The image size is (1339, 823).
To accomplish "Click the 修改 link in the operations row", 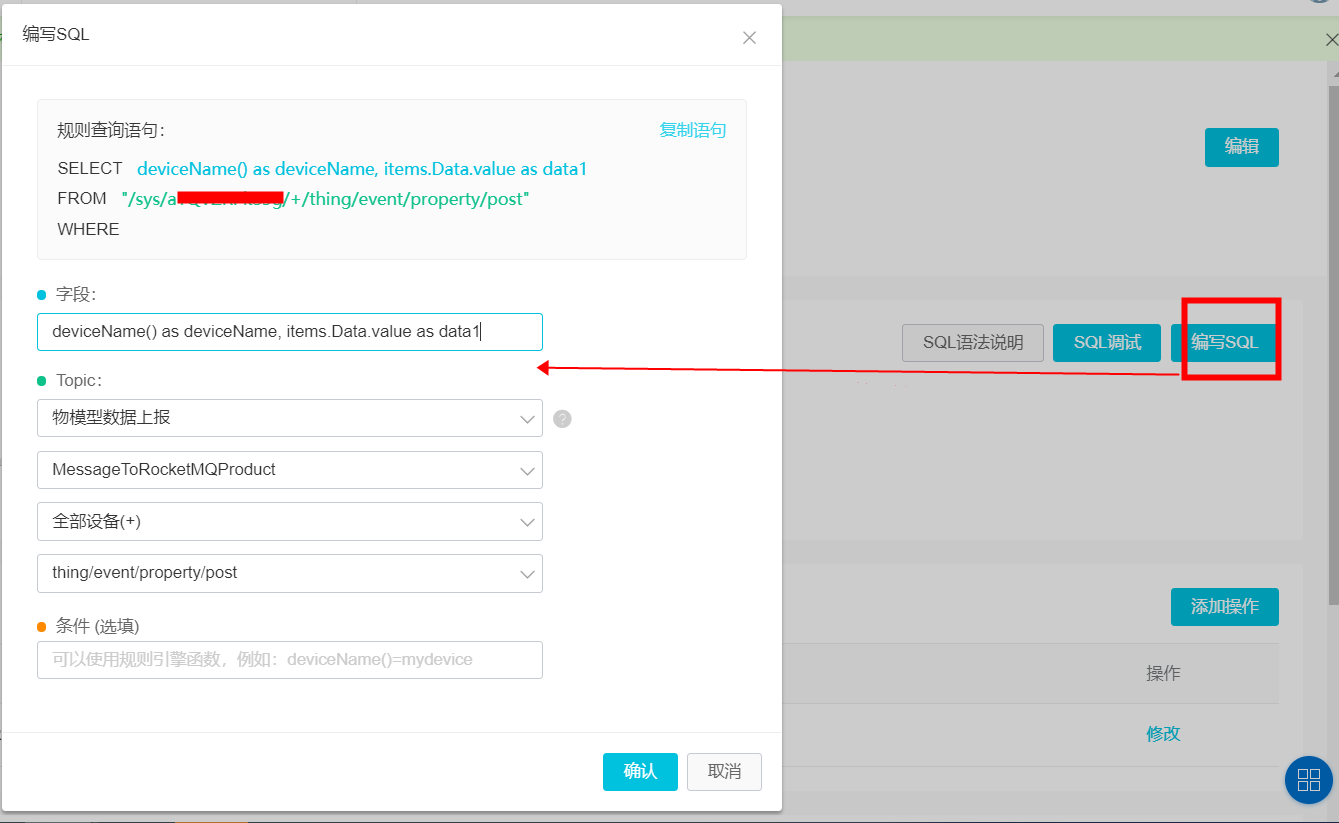I will click(1163, 734).
